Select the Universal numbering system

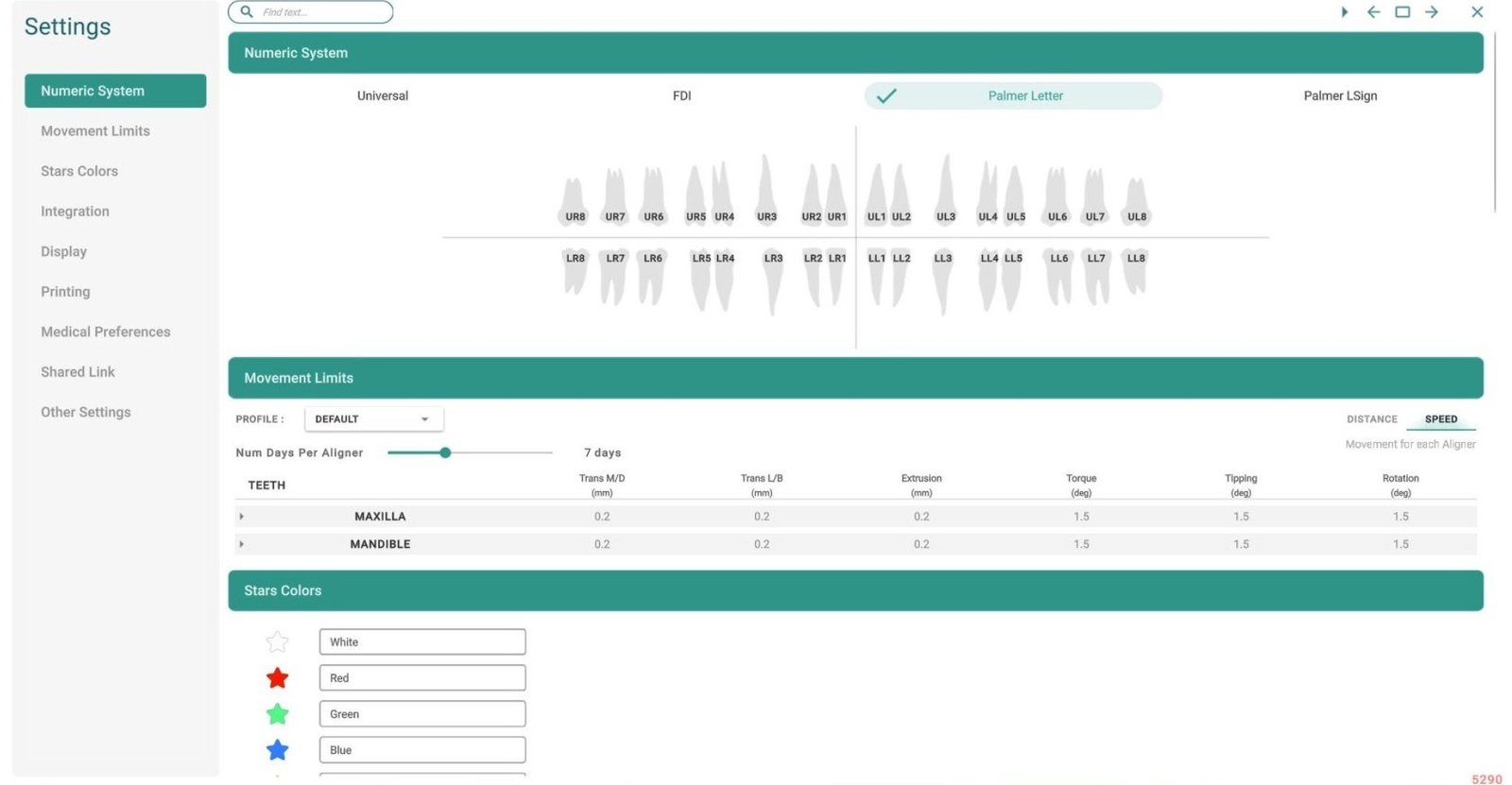[383, 95]
